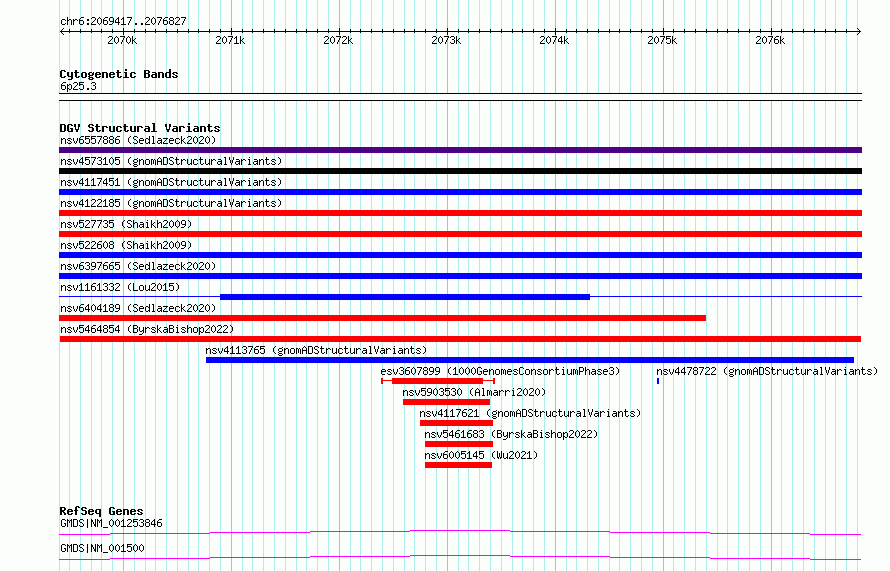The width and height of the screenshot is (890, 571).
Task: Click the 2074k ruler tick label
Action: (554, 40)
